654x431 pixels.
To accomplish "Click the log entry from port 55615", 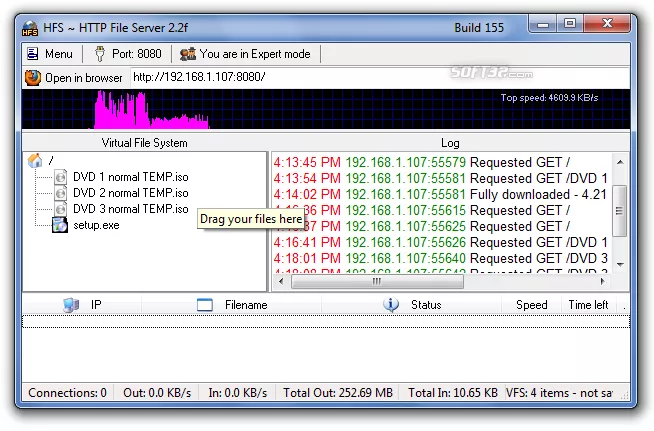I will [422, 210].
